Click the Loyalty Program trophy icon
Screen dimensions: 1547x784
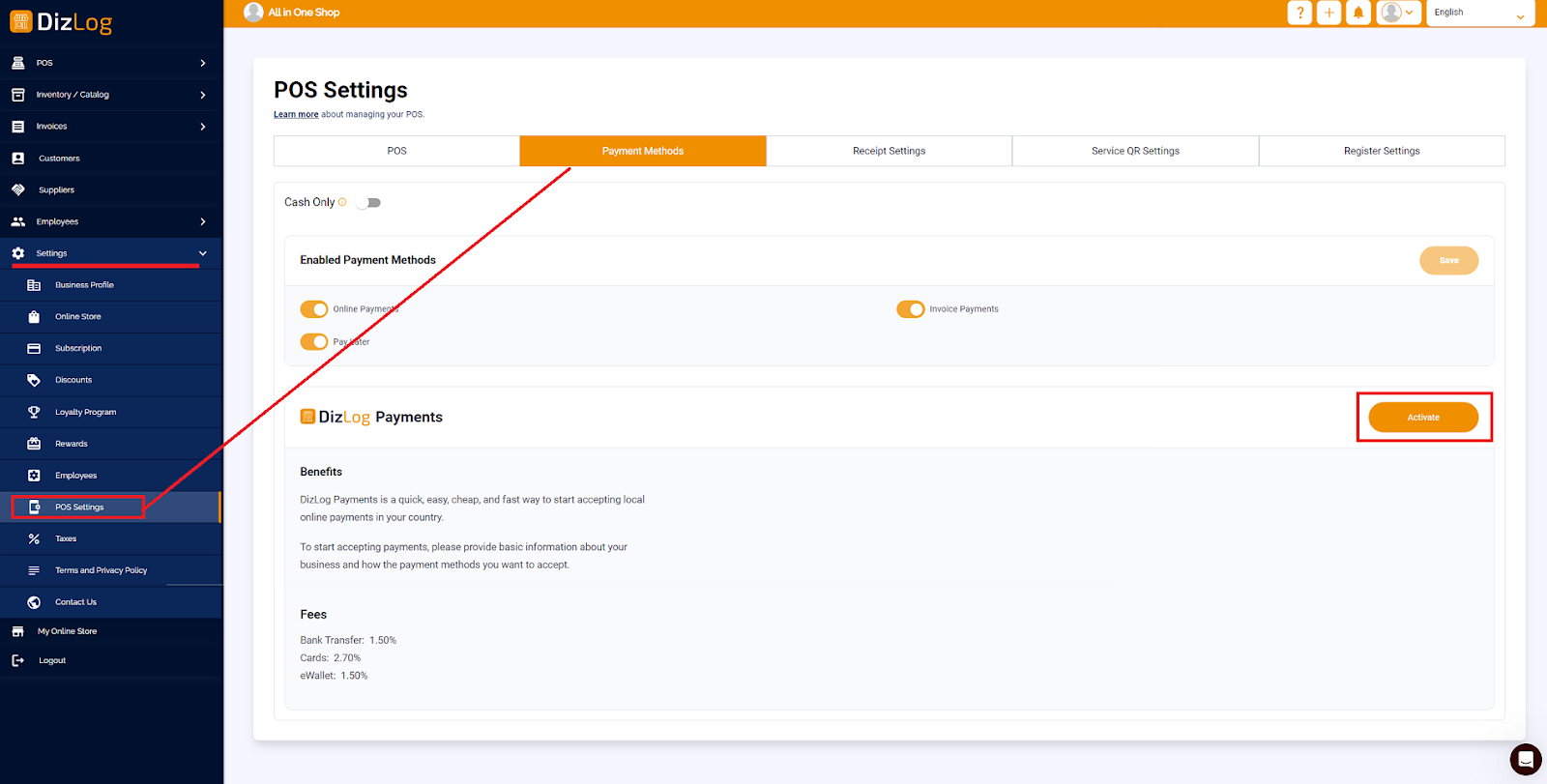(x=34, y=412)
